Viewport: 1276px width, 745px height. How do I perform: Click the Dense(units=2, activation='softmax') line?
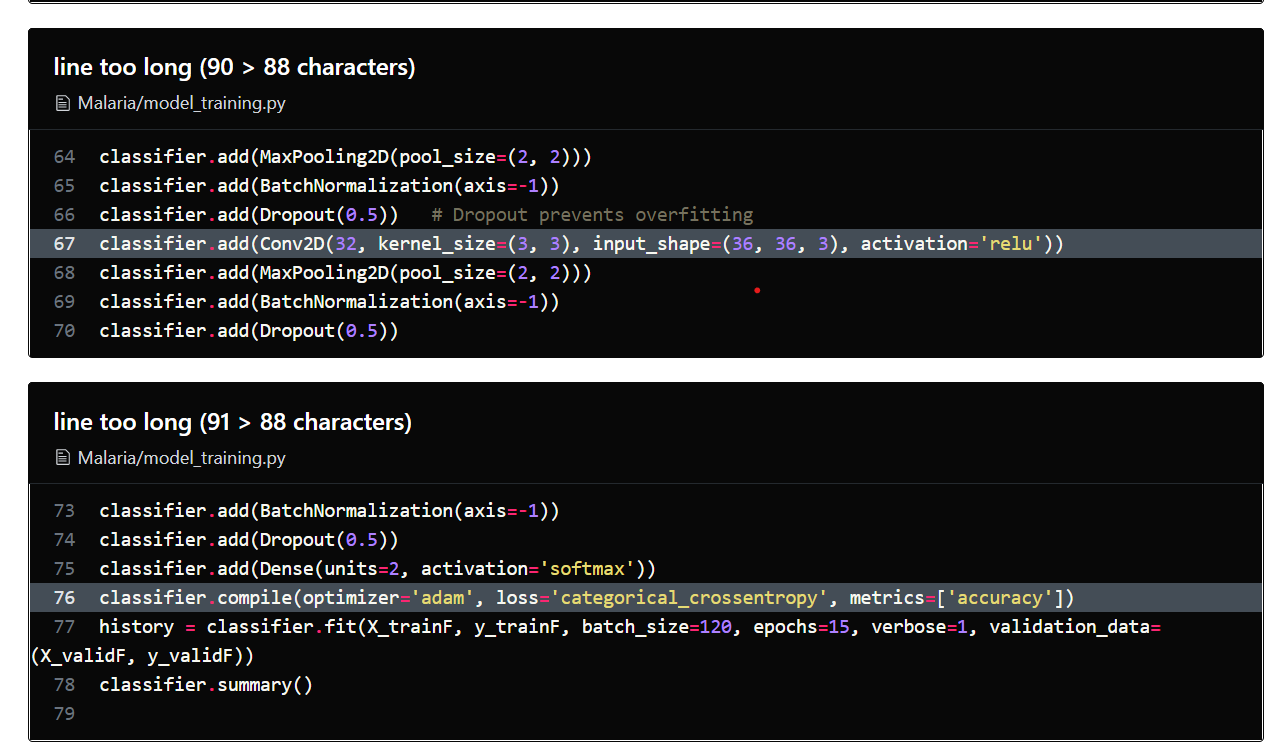coord(378,569)
